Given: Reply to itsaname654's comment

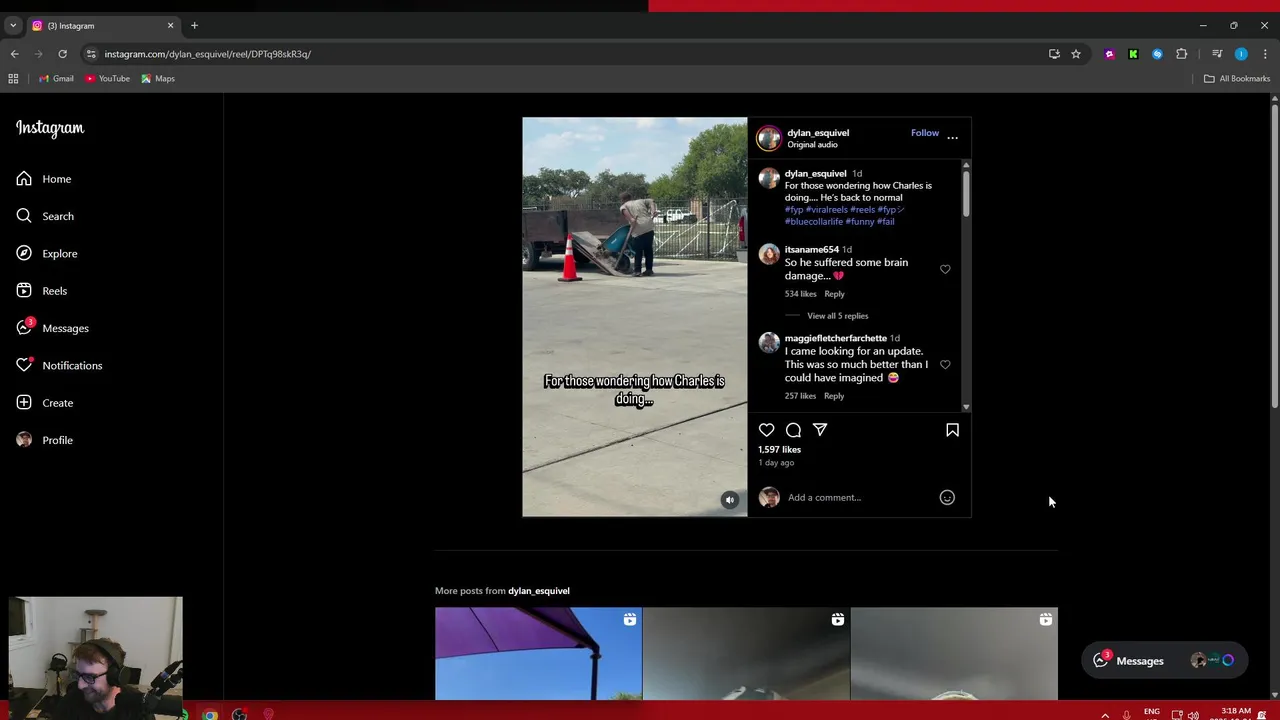Looking at the screenshot, I should click(x=834, y=294).
